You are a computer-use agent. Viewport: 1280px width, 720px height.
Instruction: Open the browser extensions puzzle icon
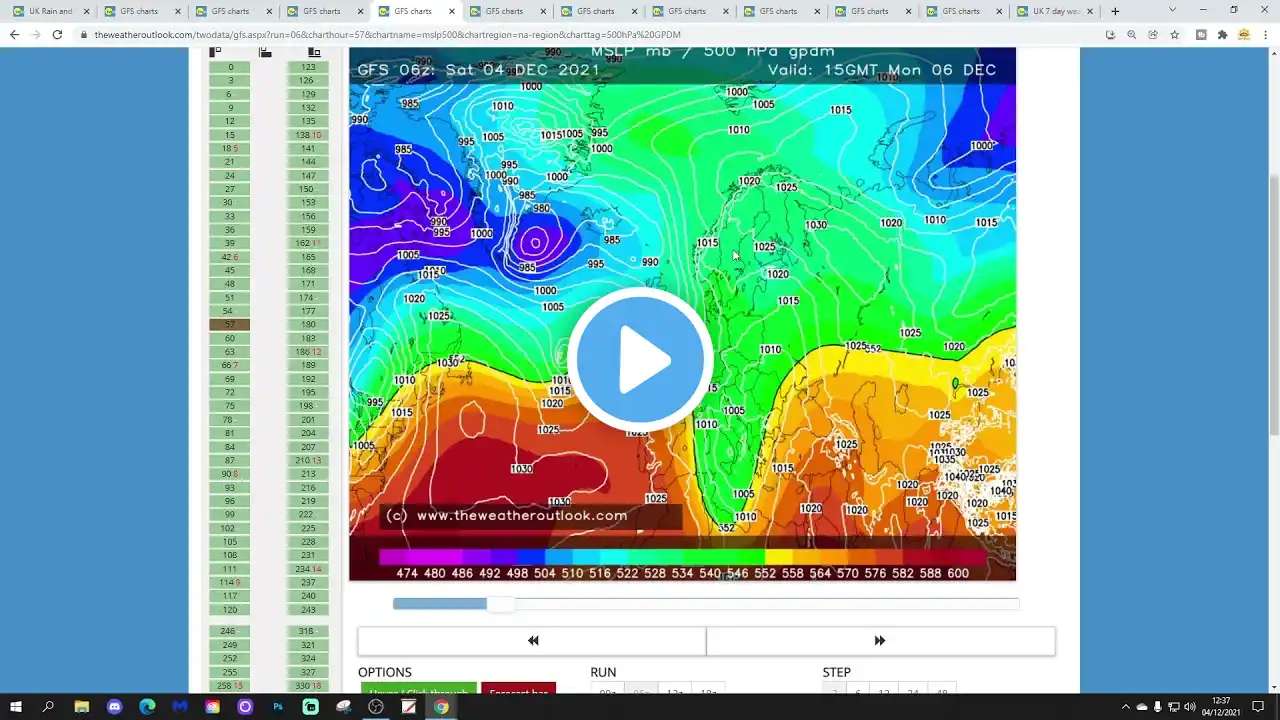click(1222, 34)
